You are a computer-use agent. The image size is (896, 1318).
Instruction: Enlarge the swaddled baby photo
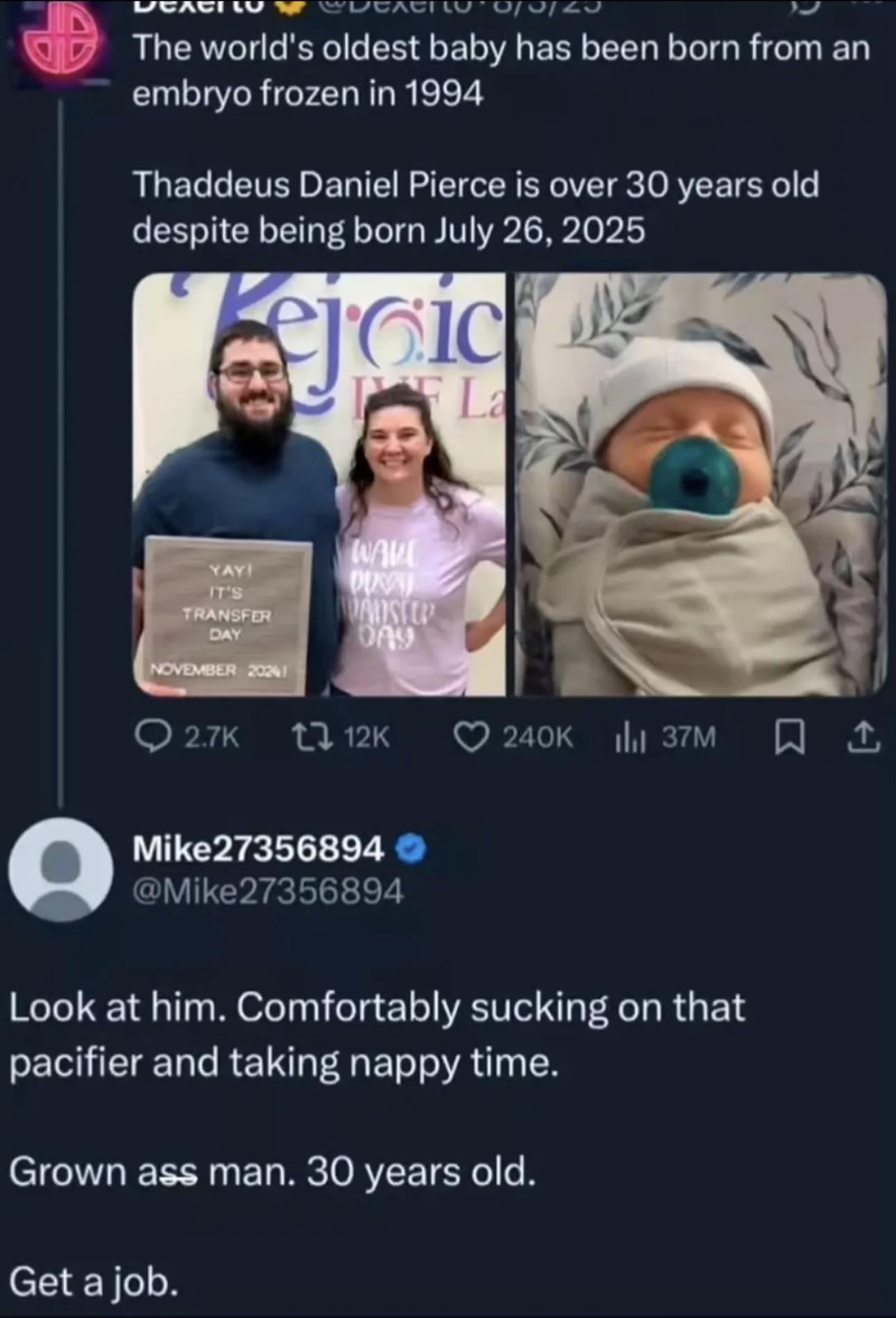(x=700, y=484)
